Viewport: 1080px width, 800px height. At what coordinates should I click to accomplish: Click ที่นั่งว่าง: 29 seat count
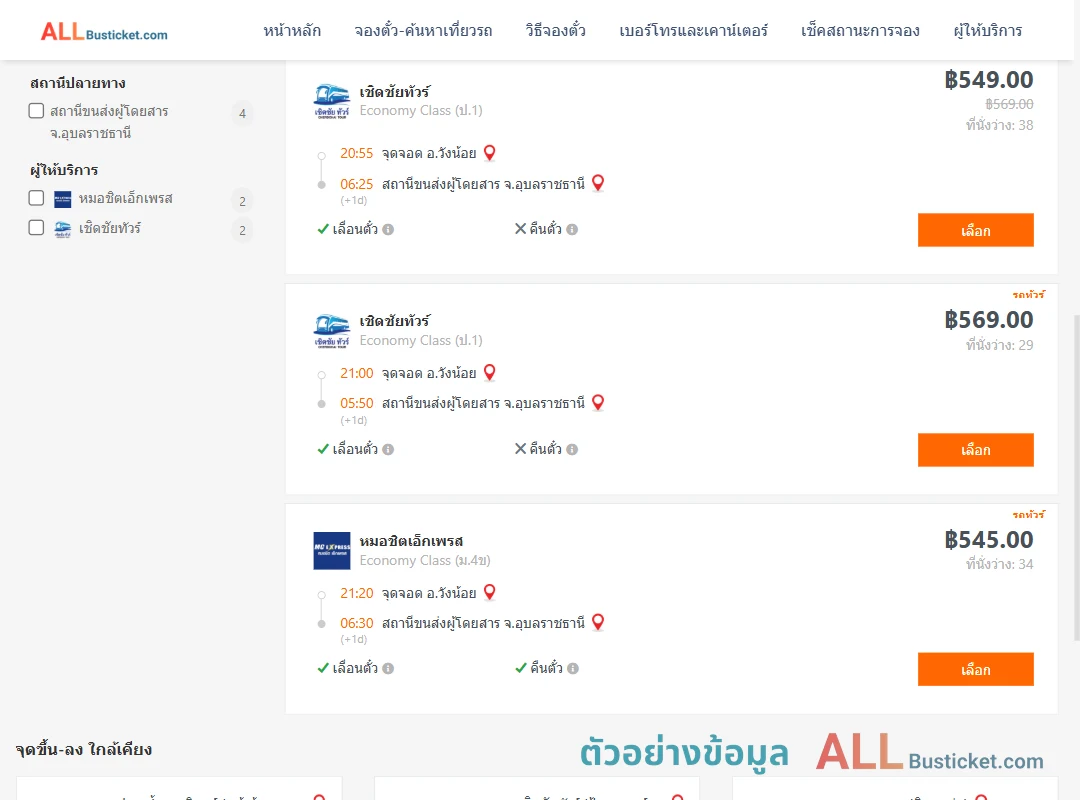point(999,345)
